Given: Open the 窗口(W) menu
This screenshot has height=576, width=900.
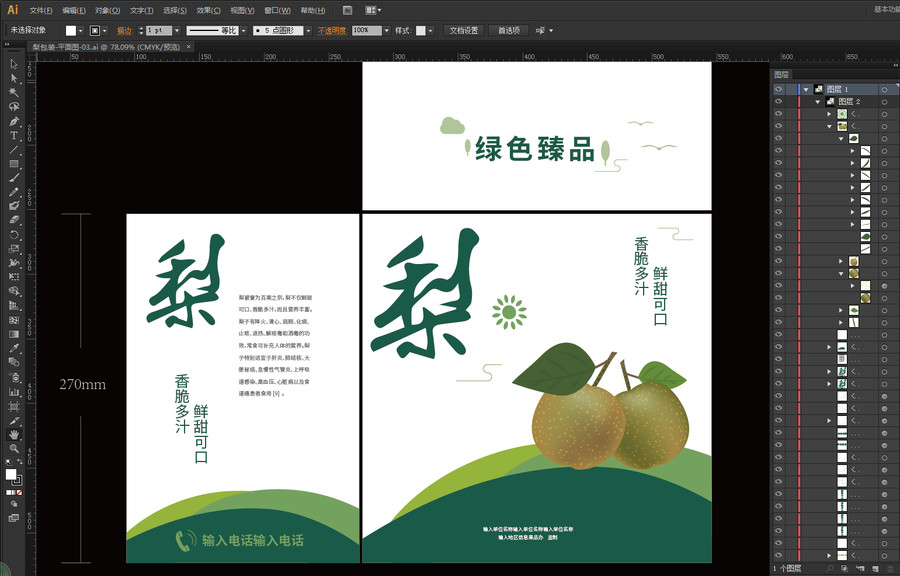Looking at the screenshot, I should pos(277,10).
